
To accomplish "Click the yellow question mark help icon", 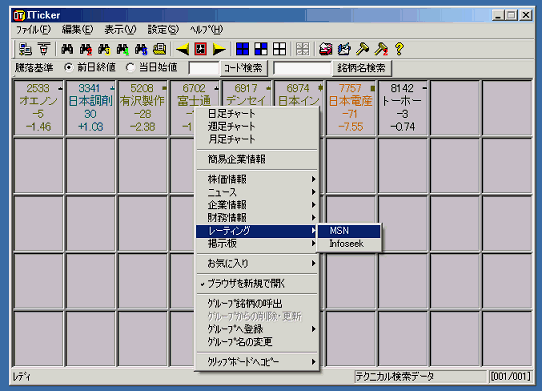I will (x=399, y=49).
